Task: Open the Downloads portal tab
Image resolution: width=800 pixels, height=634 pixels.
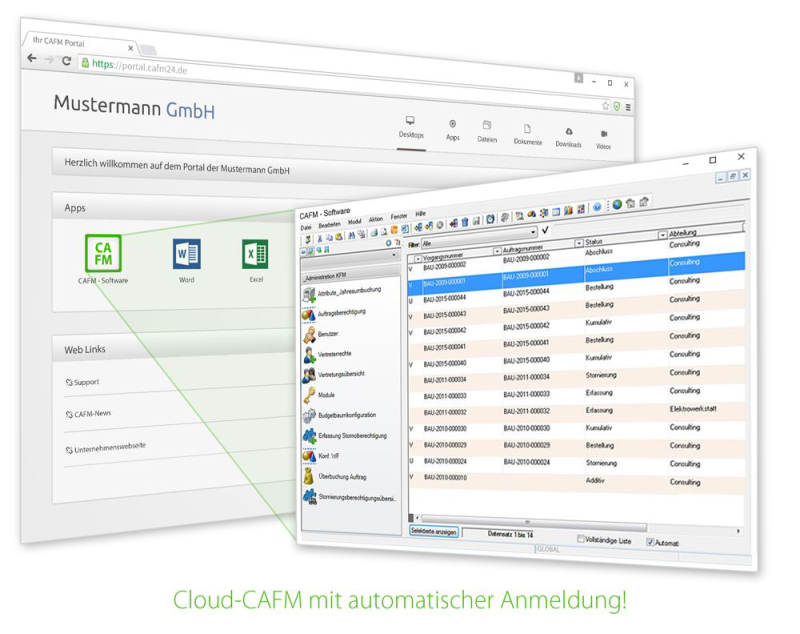Action: tap(568, 138)
